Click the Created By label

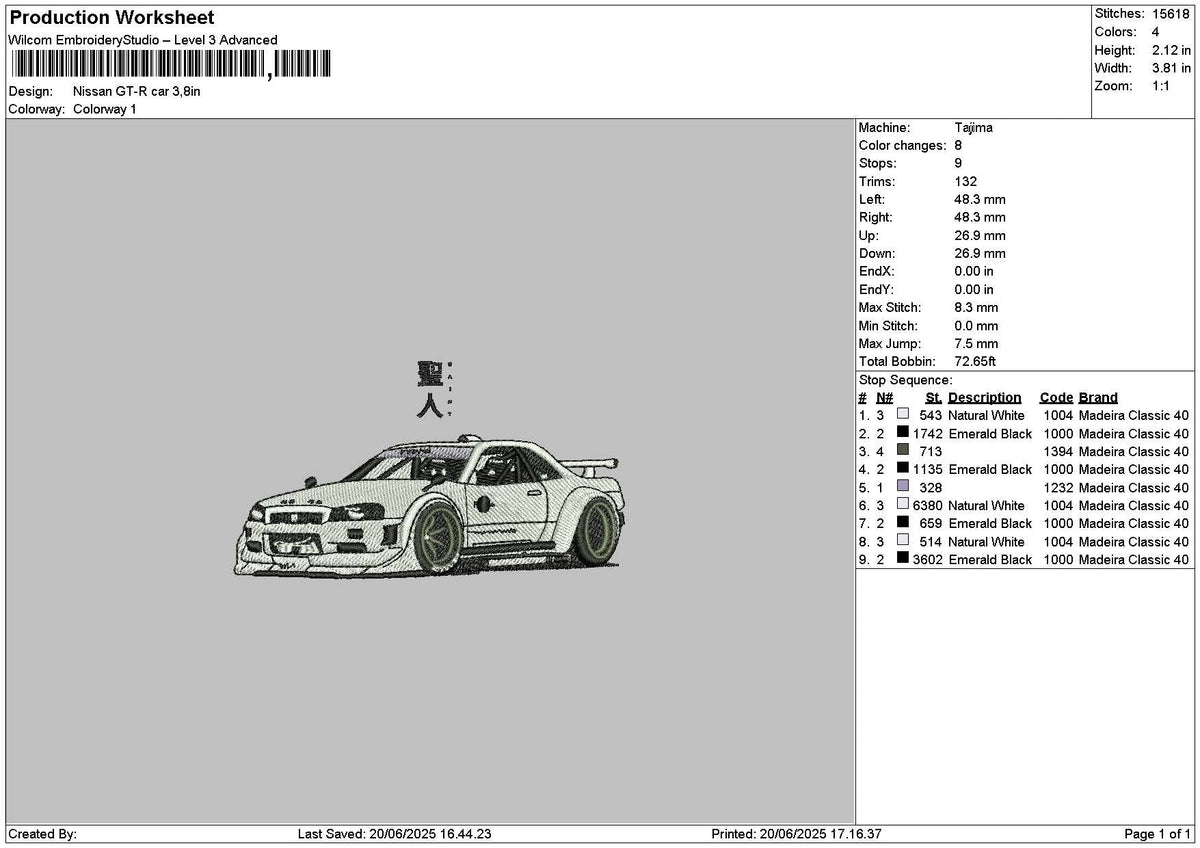point(42,834)
